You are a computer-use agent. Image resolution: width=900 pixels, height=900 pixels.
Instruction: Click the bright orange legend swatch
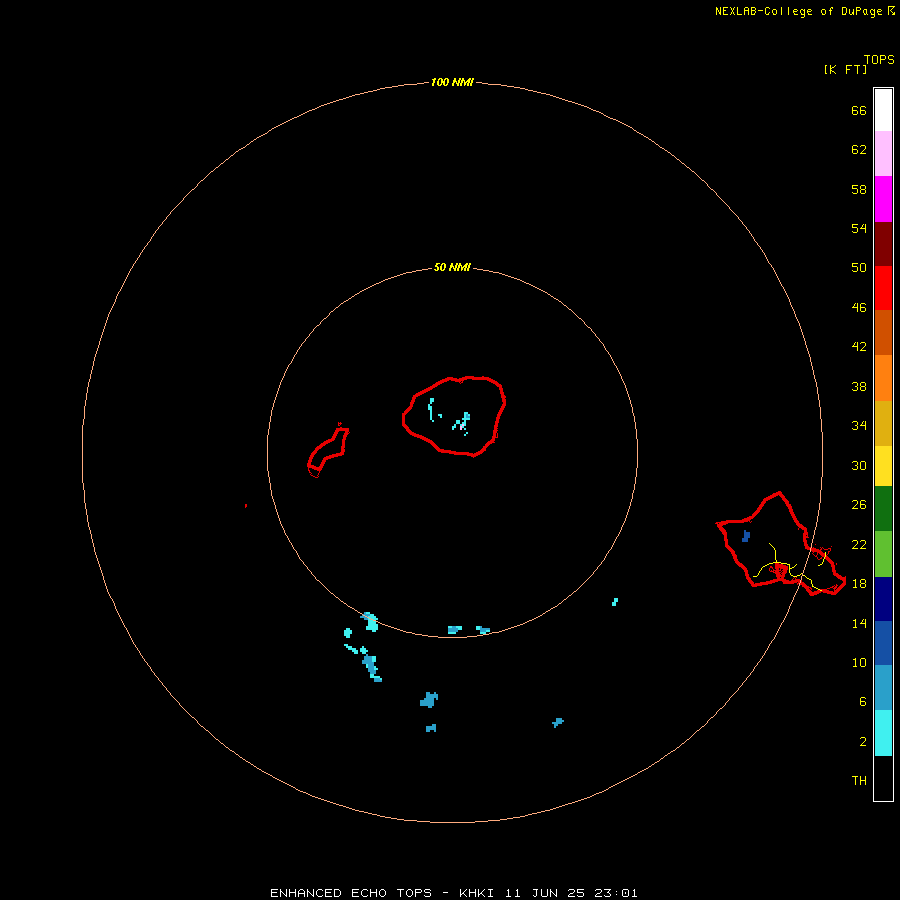point(883,378)
